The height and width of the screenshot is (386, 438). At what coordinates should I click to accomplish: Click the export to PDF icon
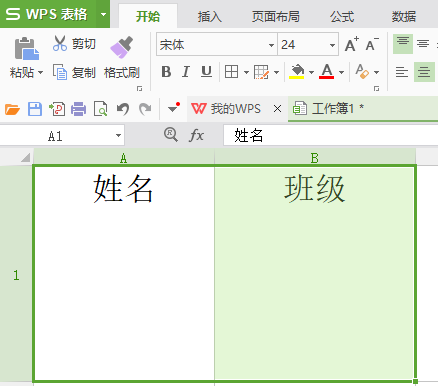57,109
